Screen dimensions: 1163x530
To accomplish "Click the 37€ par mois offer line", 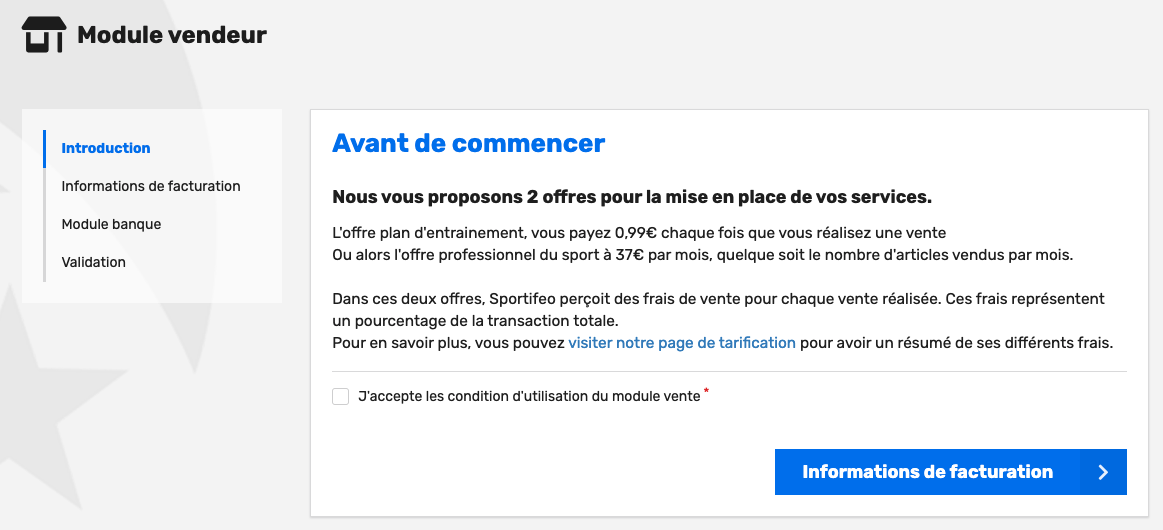I will point(702,256).
